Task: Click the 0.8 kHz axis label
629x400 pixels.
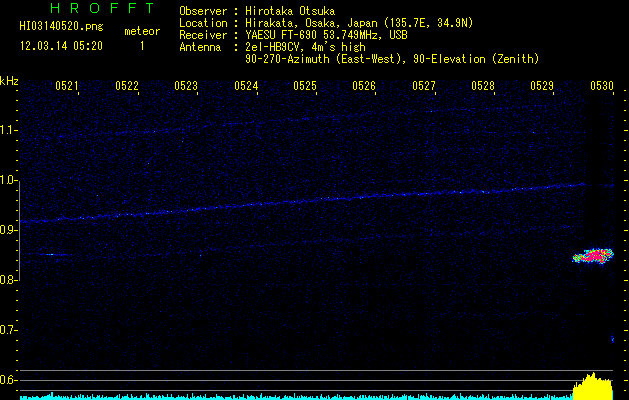Action: 8,280
